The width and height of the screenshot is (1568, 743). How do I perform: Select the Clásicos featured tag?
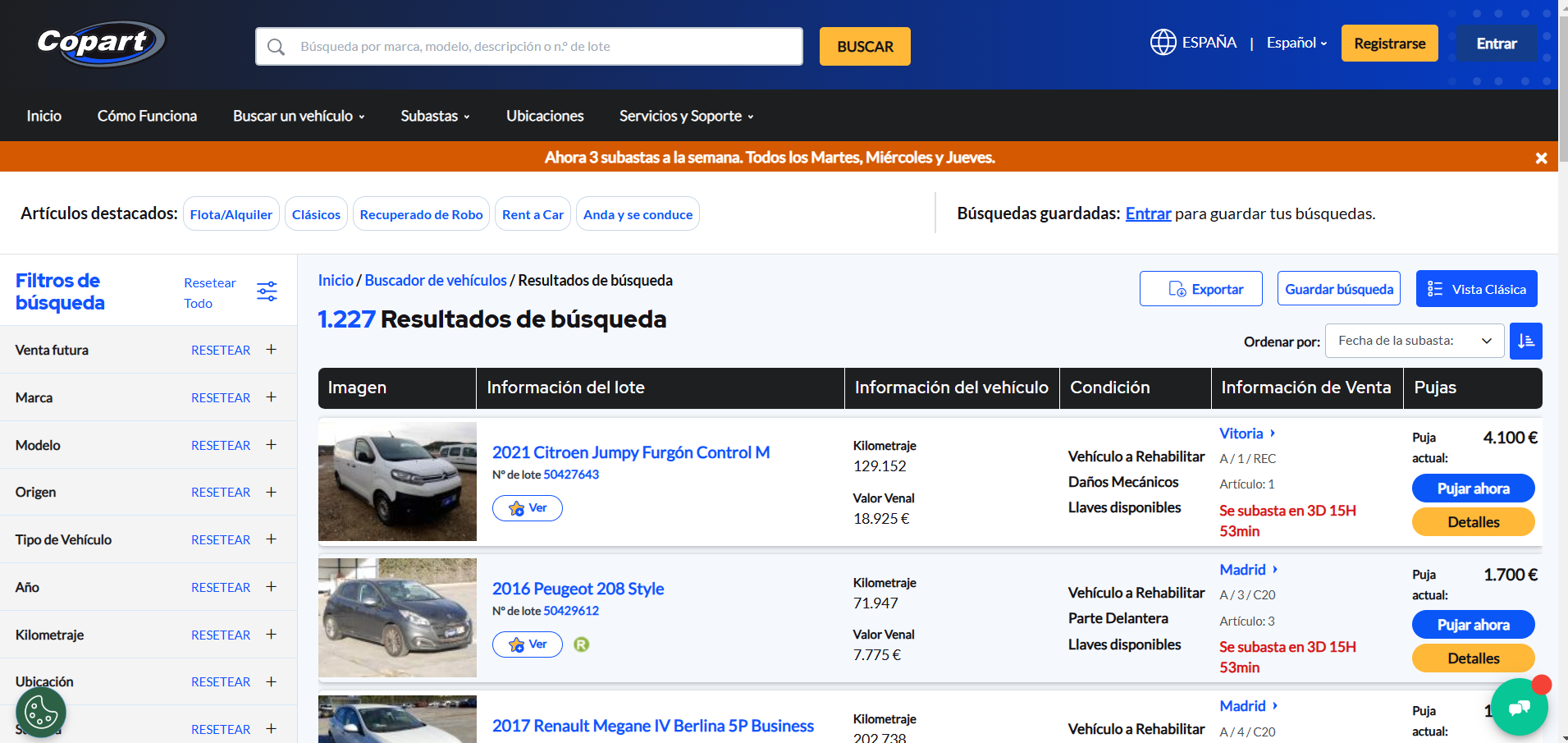(316, 214)
